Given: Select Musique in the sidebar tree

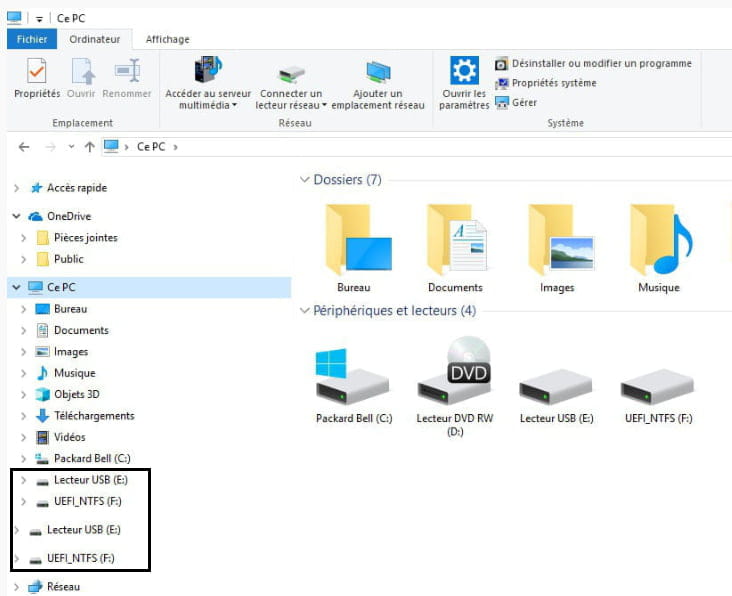Looking at the screenshot, I should coord(75,373).
